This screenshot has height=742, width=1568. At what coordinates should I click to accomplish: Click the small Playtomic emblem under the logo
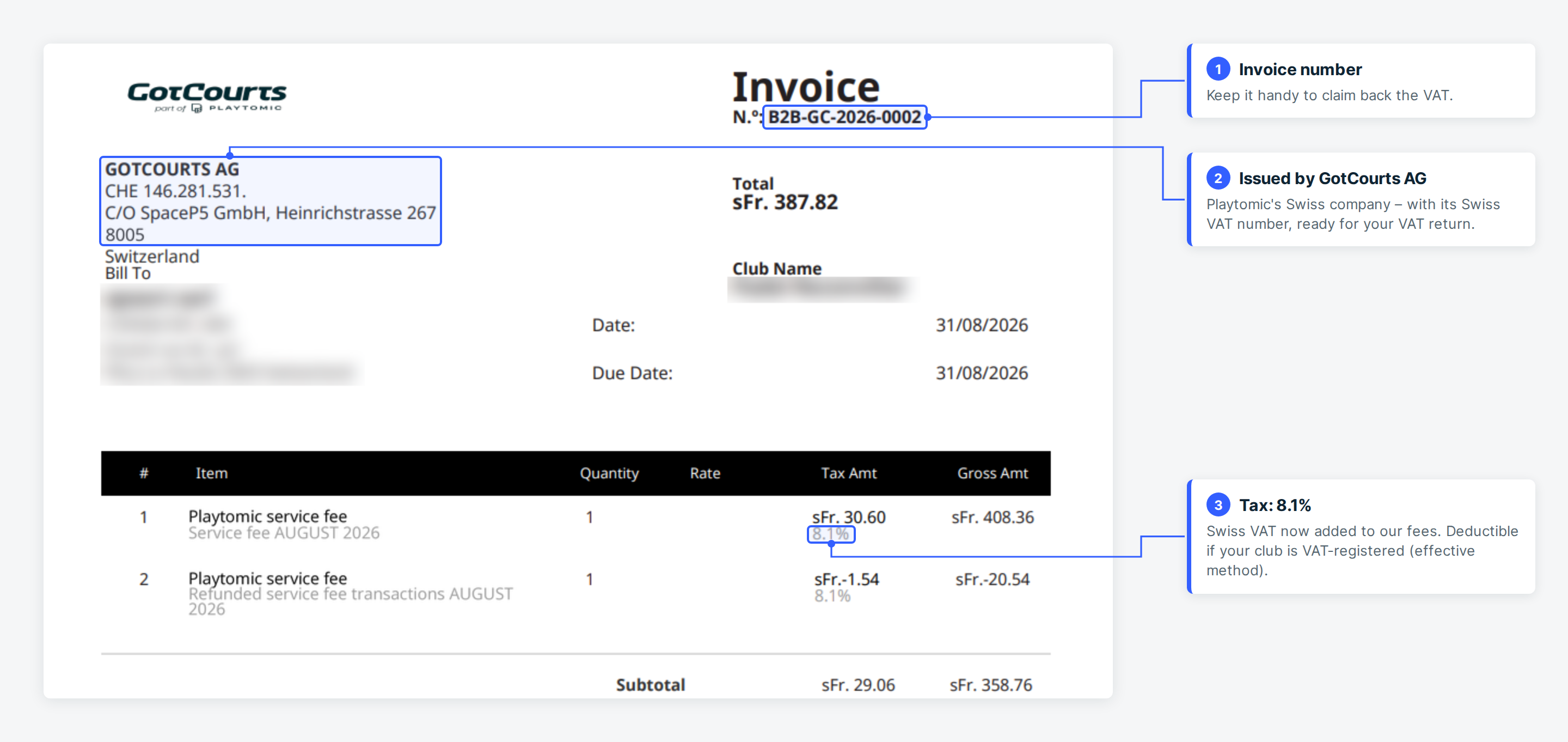(197, 108)
